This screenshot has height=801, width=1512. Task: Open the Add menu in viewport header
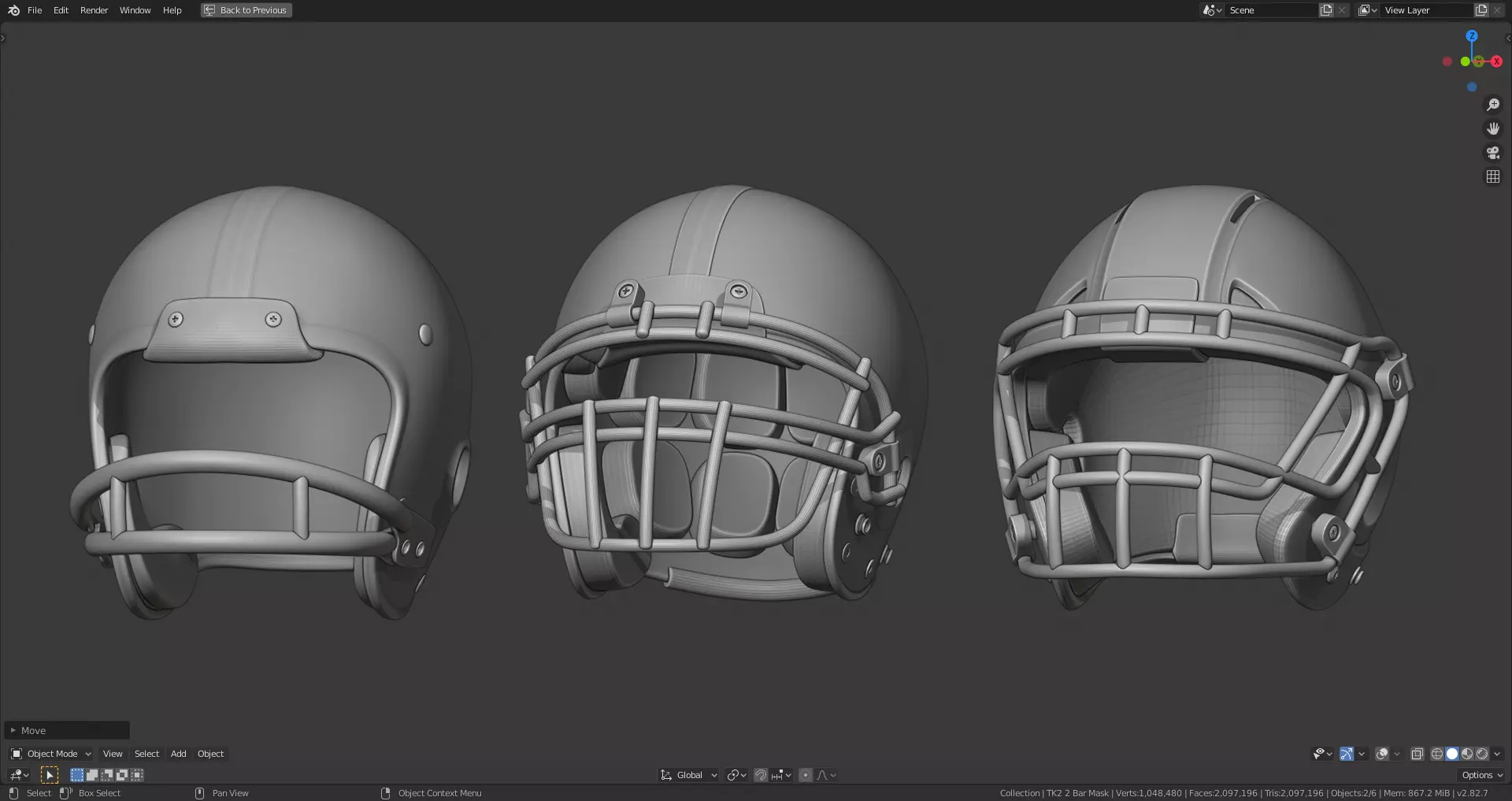point(179,754)
